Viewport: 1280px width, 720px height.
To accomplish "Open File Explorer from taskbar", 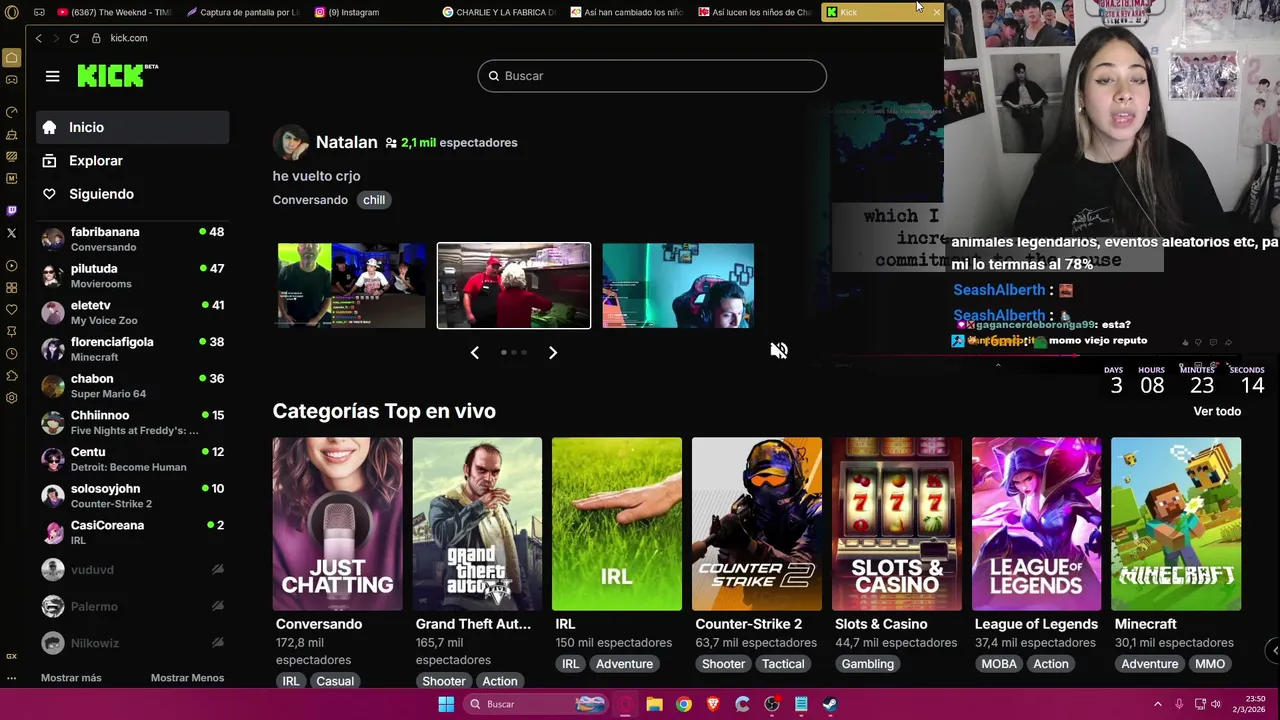I will point(654,704).
